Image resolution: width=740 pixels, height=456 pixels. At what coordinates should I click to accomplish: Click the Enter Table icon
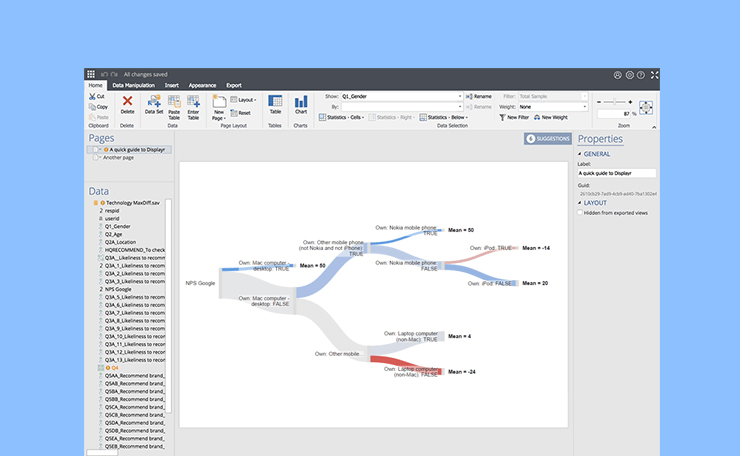point(193,102)
